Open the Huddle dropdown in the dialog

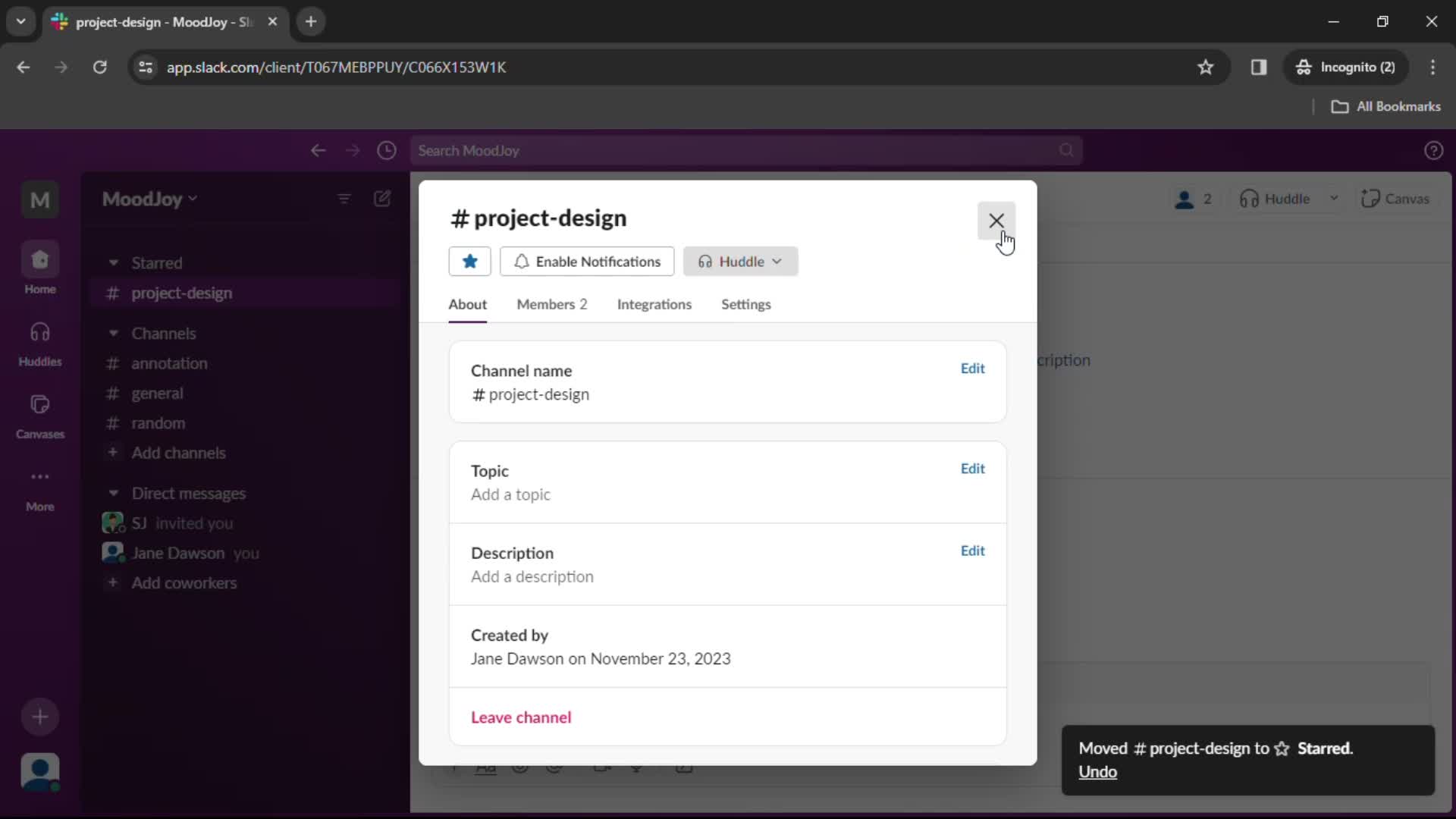[740, 262]
